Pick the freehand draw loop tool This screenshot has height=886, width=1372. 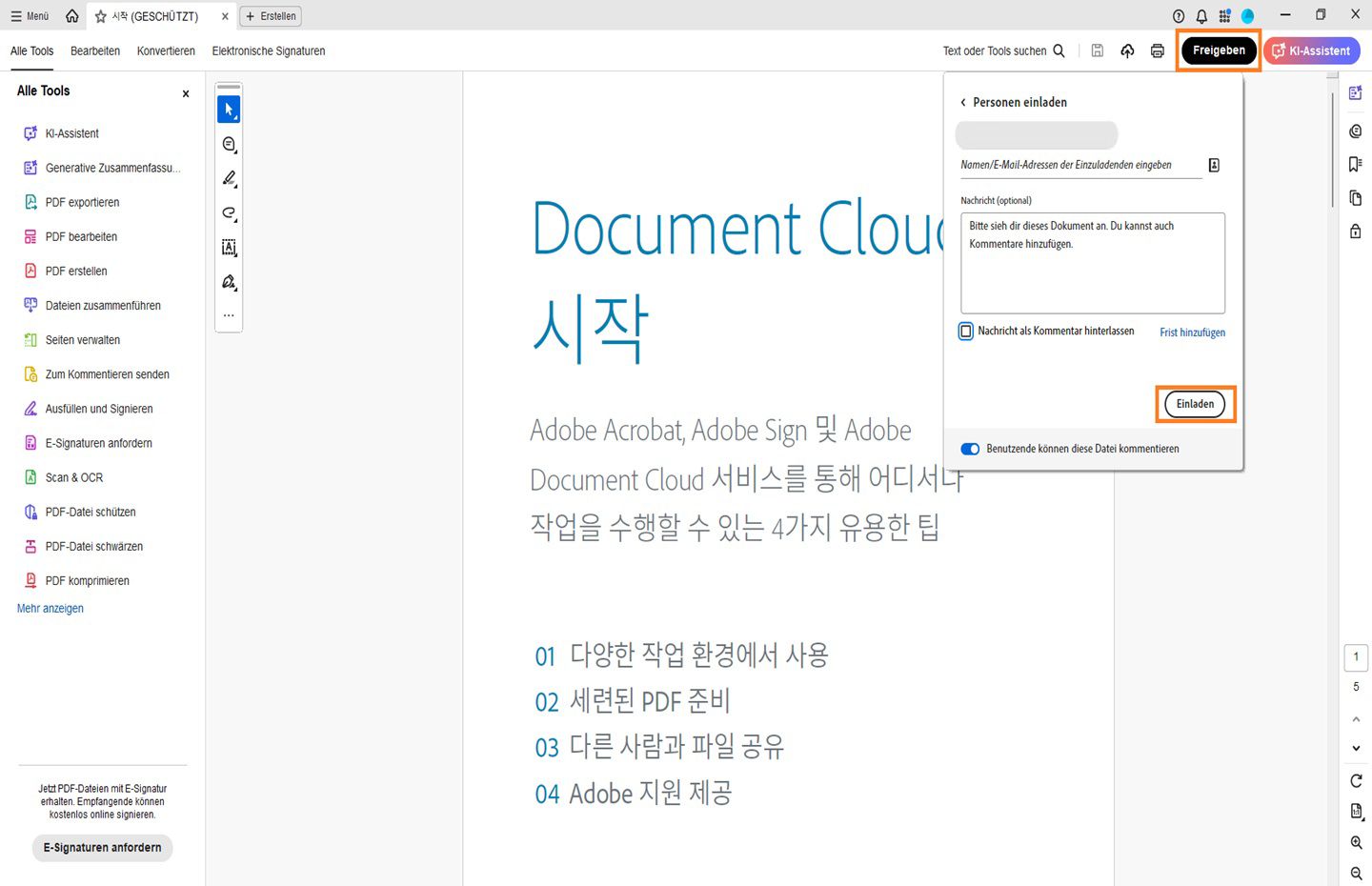[x=229, y=213]
